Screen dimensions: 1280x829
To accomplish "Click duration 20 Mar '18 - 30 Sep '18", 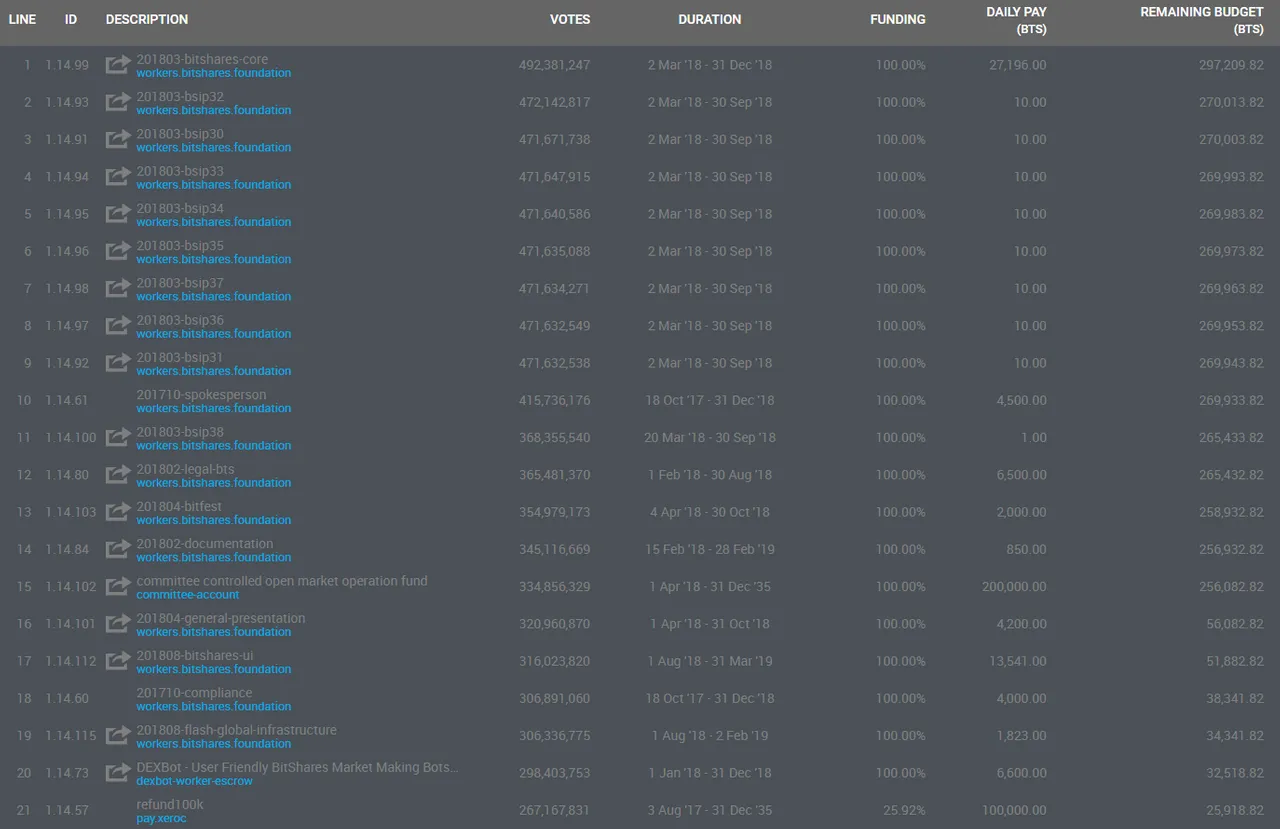I will (x=710, y=437).
